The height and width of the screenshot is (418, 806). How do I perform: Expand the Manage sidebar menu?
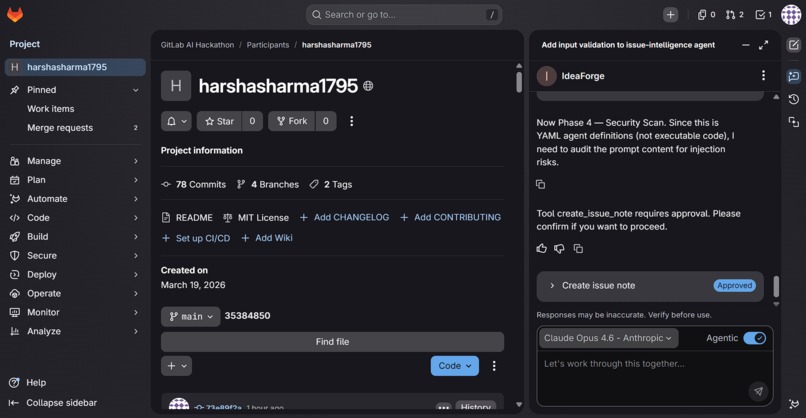(x=75, y=161)
